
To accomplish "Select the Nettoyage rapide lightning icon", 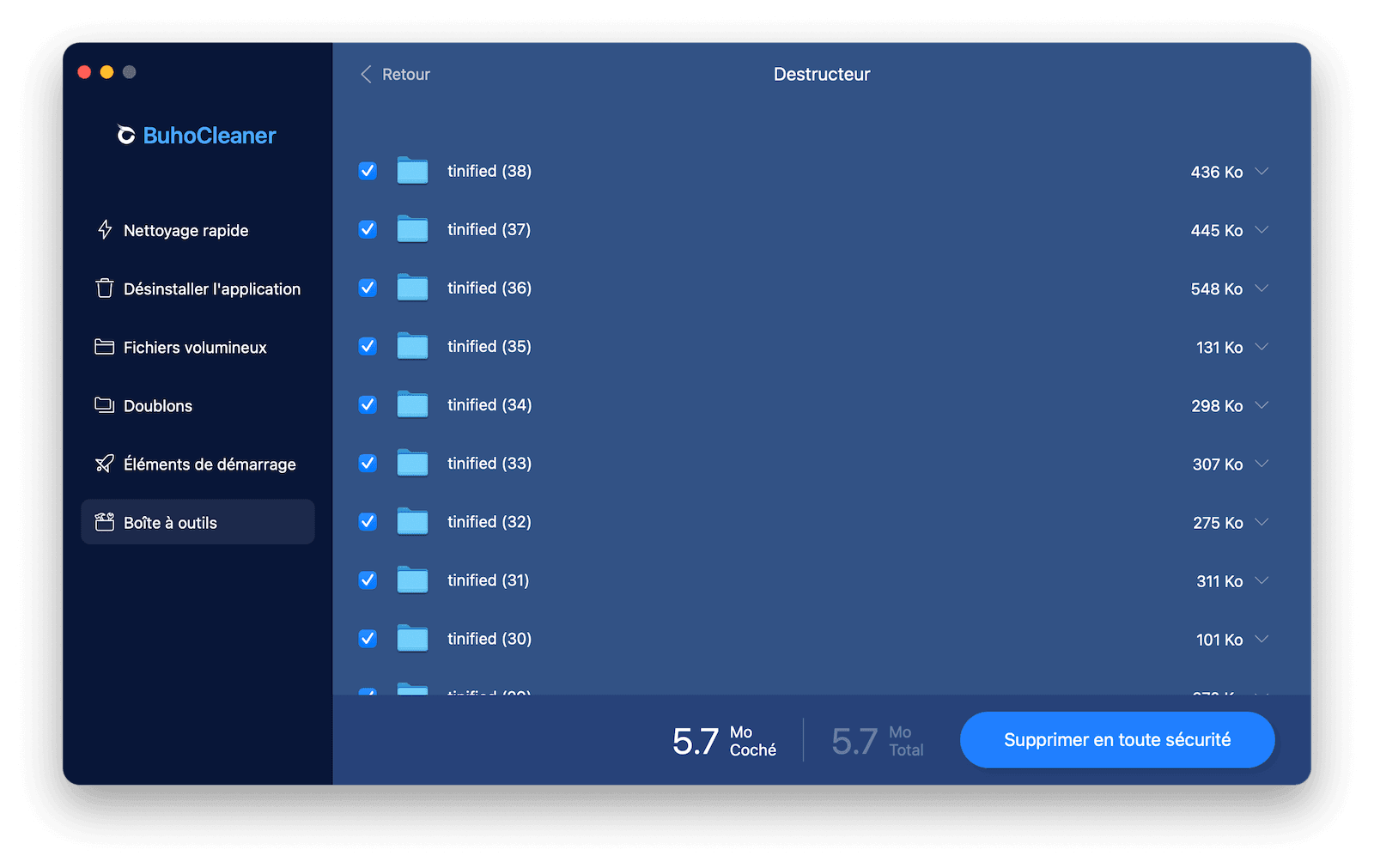I will [104, 229].
